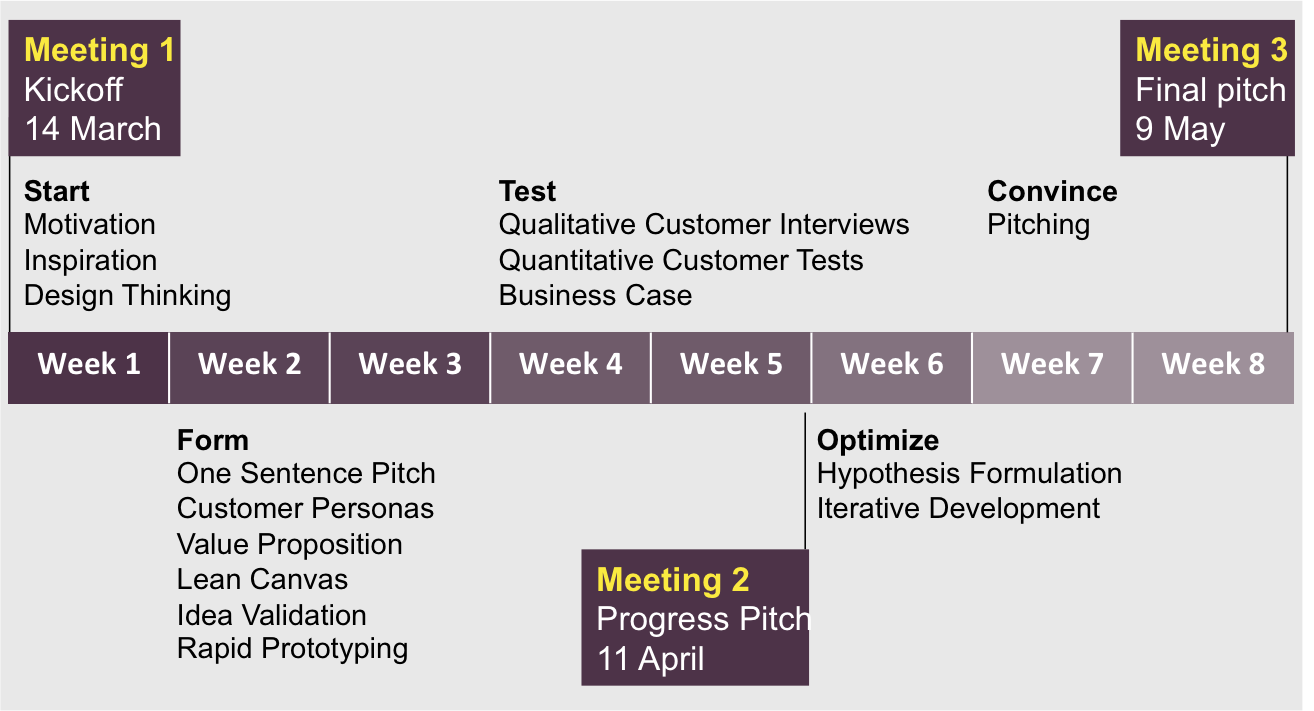Image resolution: width=1314 pixels, height=711 pixels.
Task: Click the Week 6 timeline segment
Action: point(891,365)
